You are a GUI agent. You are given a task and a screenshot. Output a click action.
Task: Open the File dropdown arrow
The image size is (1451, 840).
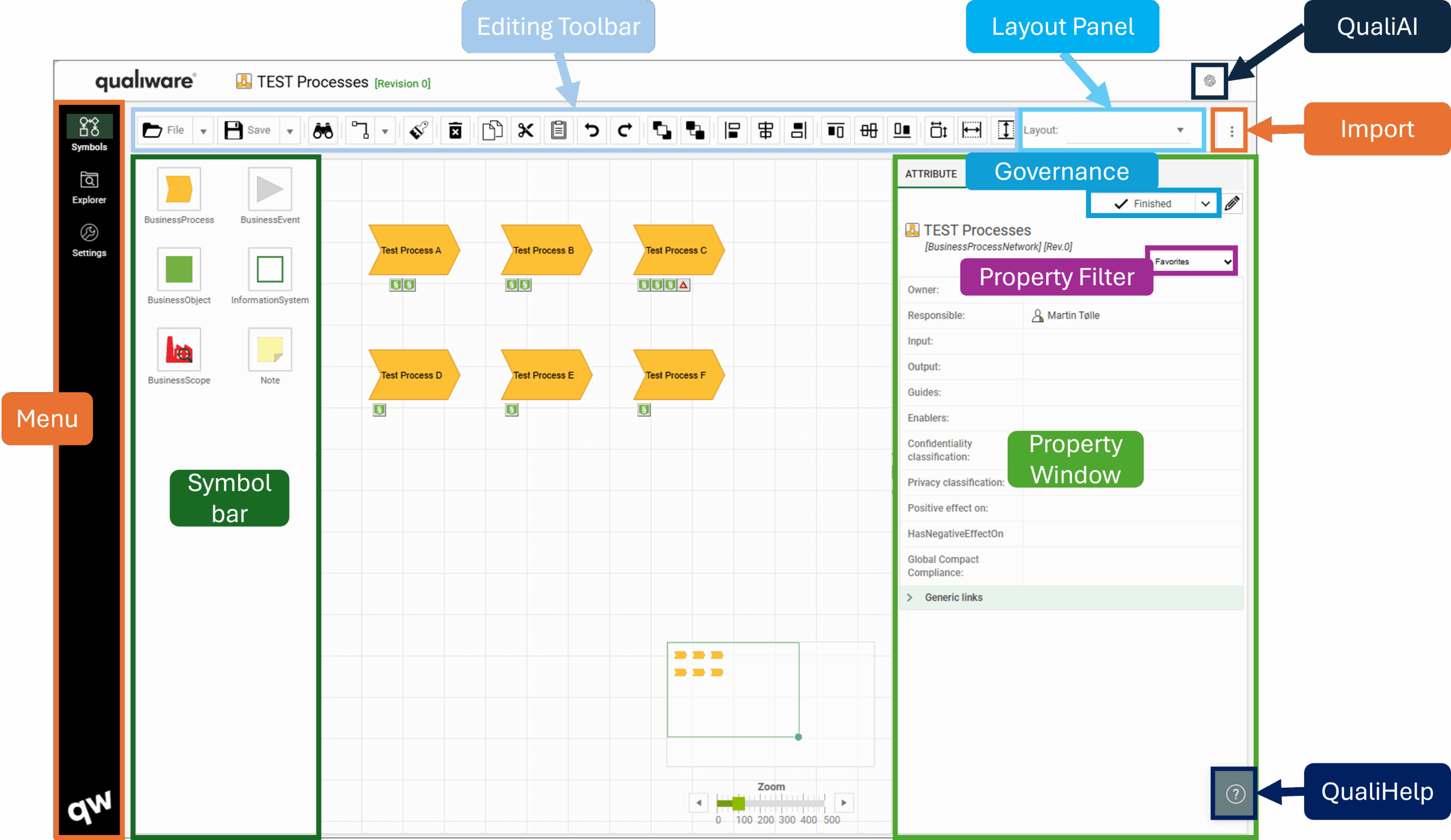click(203, 131)
